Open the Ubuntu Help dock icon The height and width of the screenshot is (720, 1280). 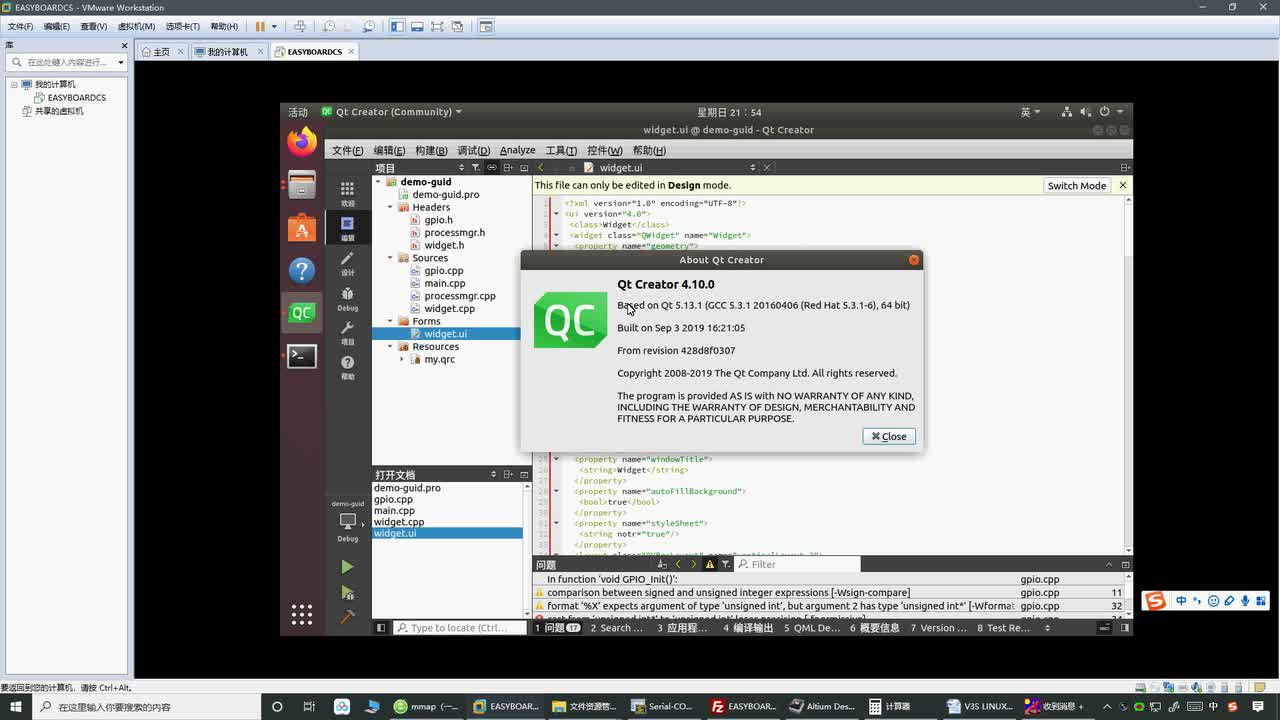[x=302, y=270]
